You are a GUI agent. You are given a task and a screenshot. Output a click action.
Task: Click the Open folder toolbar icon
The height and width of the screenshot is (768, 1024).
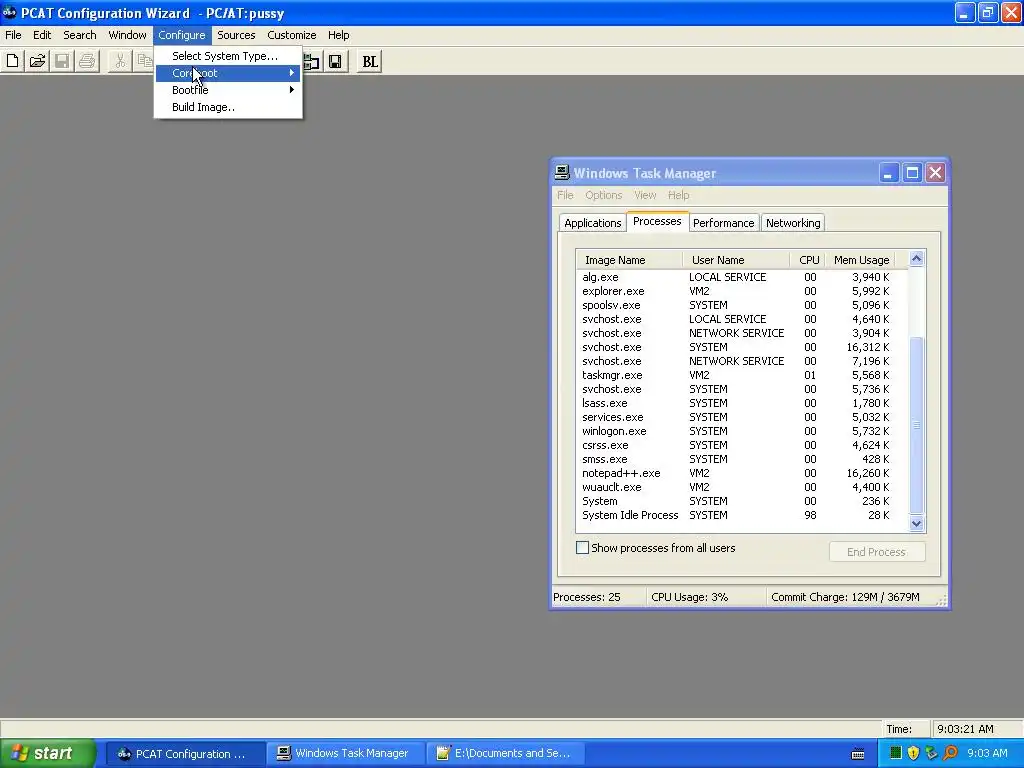(x=37, y=61)
